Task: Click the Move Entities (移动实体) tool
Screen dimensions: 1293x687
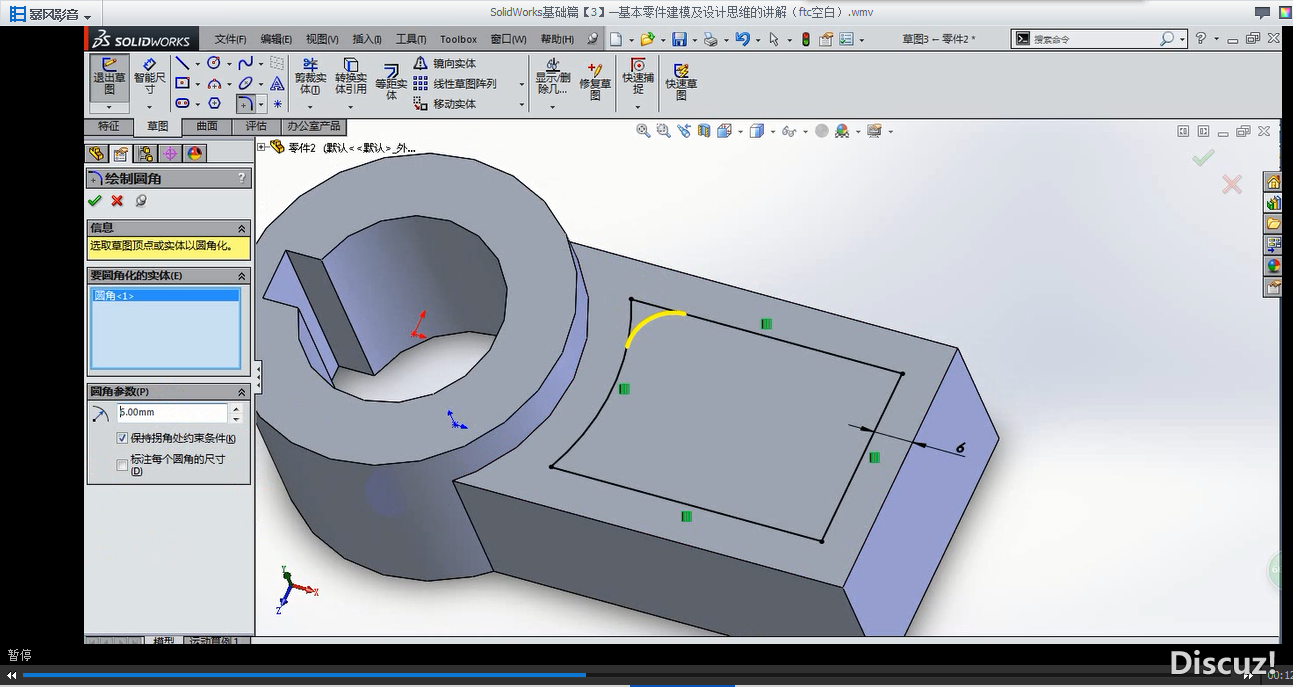Action: [x=445, y=104]
